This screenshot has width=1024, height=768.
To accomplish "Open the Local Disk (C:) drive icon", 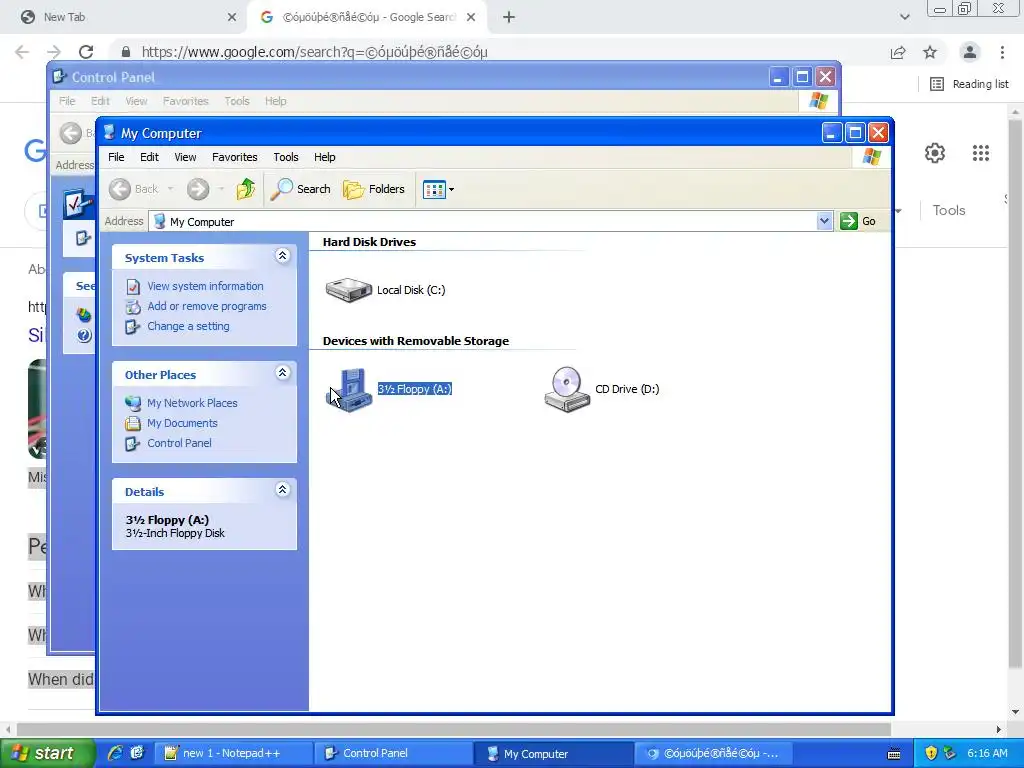I will tap(349, 289).
